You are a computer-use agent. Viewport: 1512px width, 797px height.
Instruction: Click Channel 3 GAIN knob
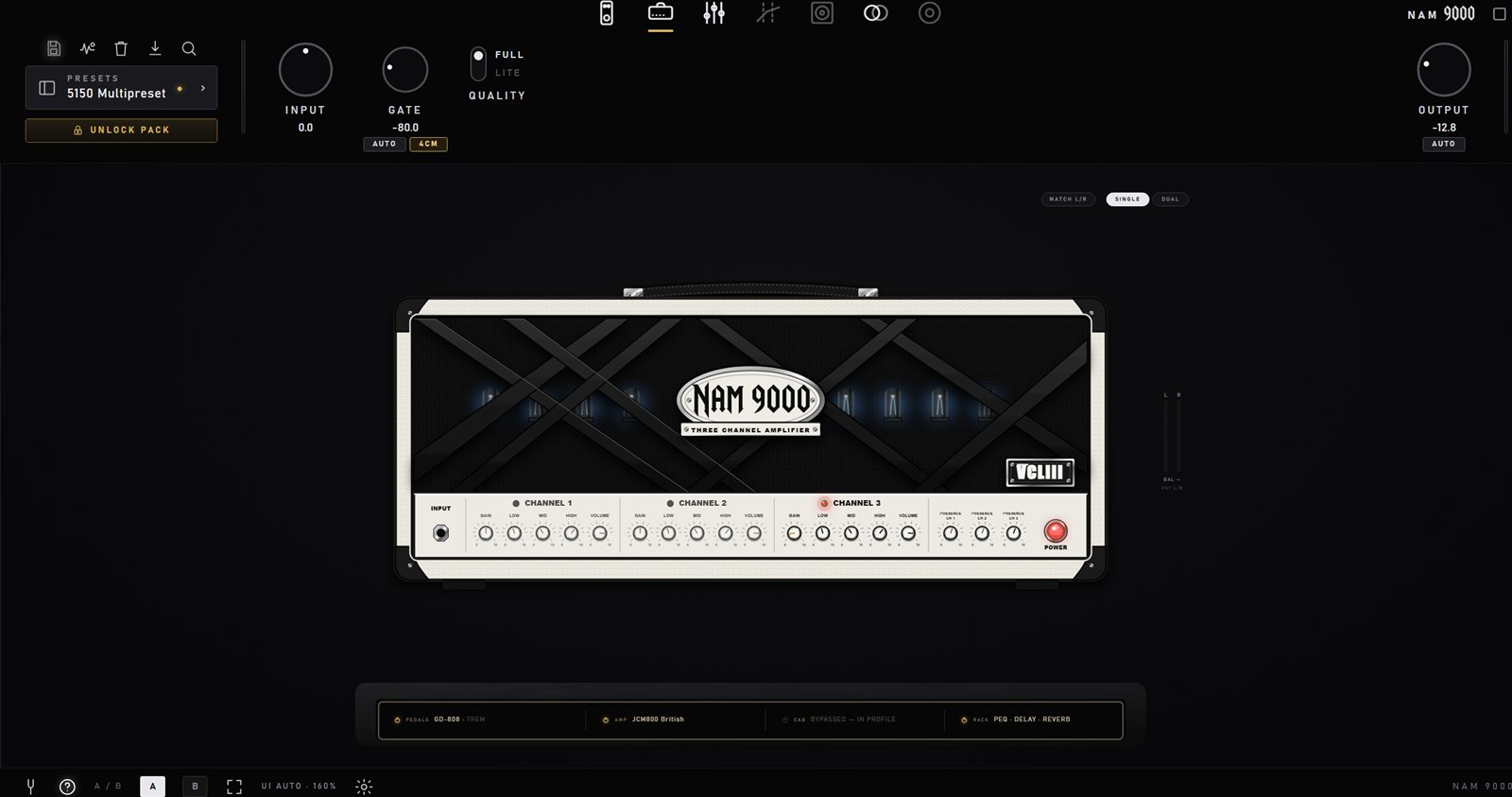[x=794, y=533]
